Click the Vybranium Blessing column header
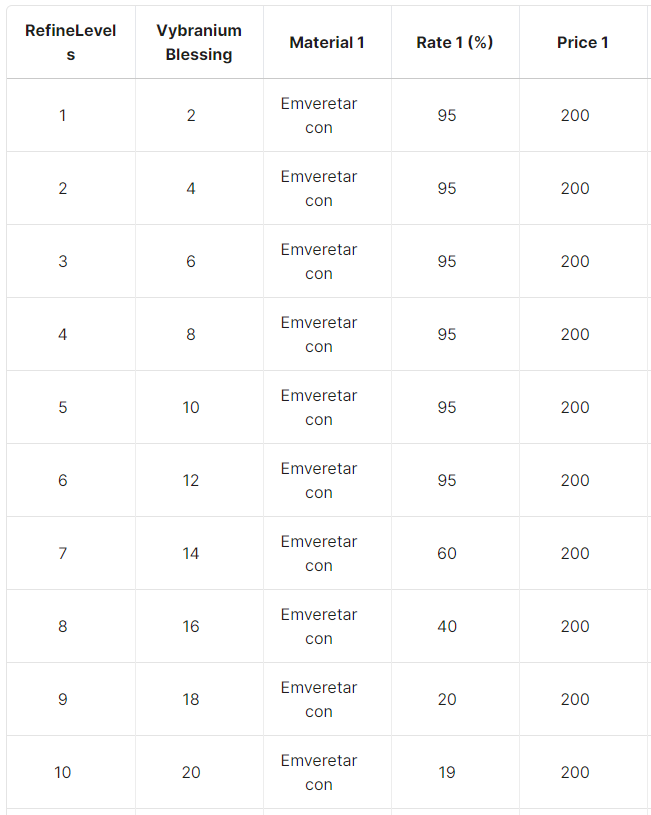Screen dimensions: 651x815 [x=199, y=42]
